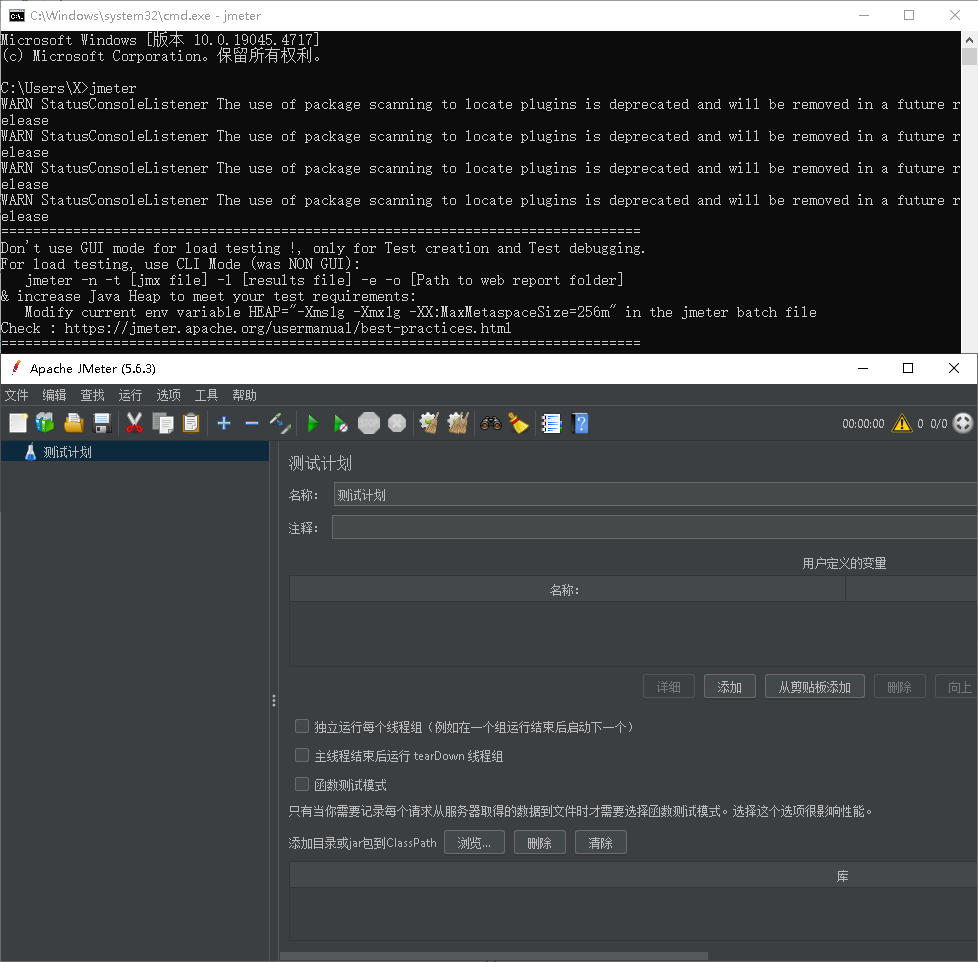
Task: Click the remote engines status icon
Action: [x=963, y=423]
